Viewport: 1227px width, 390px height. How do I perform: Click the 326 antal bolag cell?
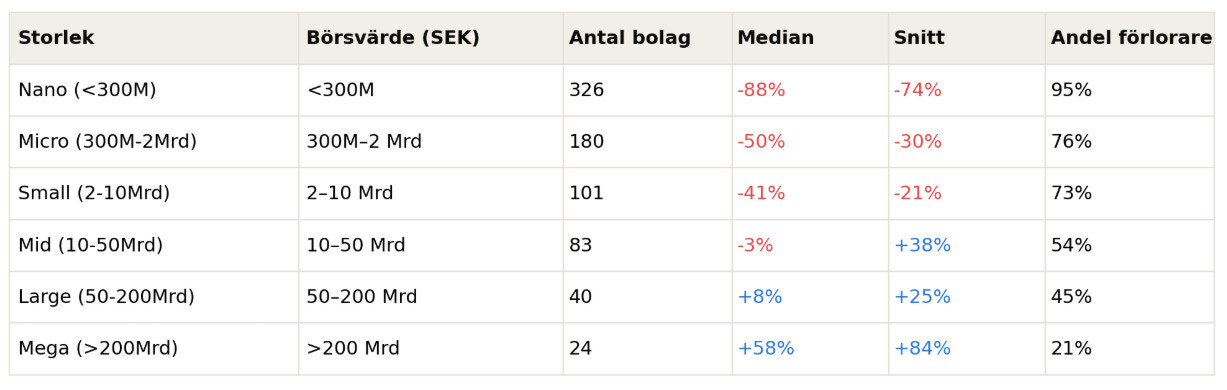(586, 90)
